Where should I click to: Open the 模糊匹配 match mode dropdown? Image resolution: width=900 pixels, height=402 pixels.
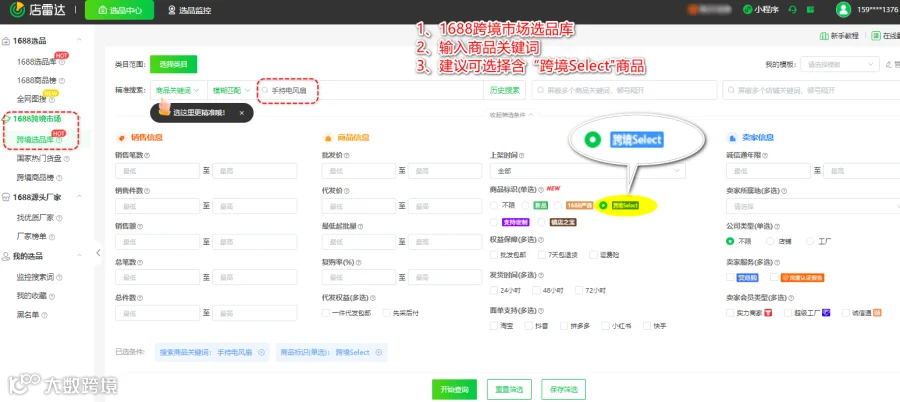pos(232,90)
